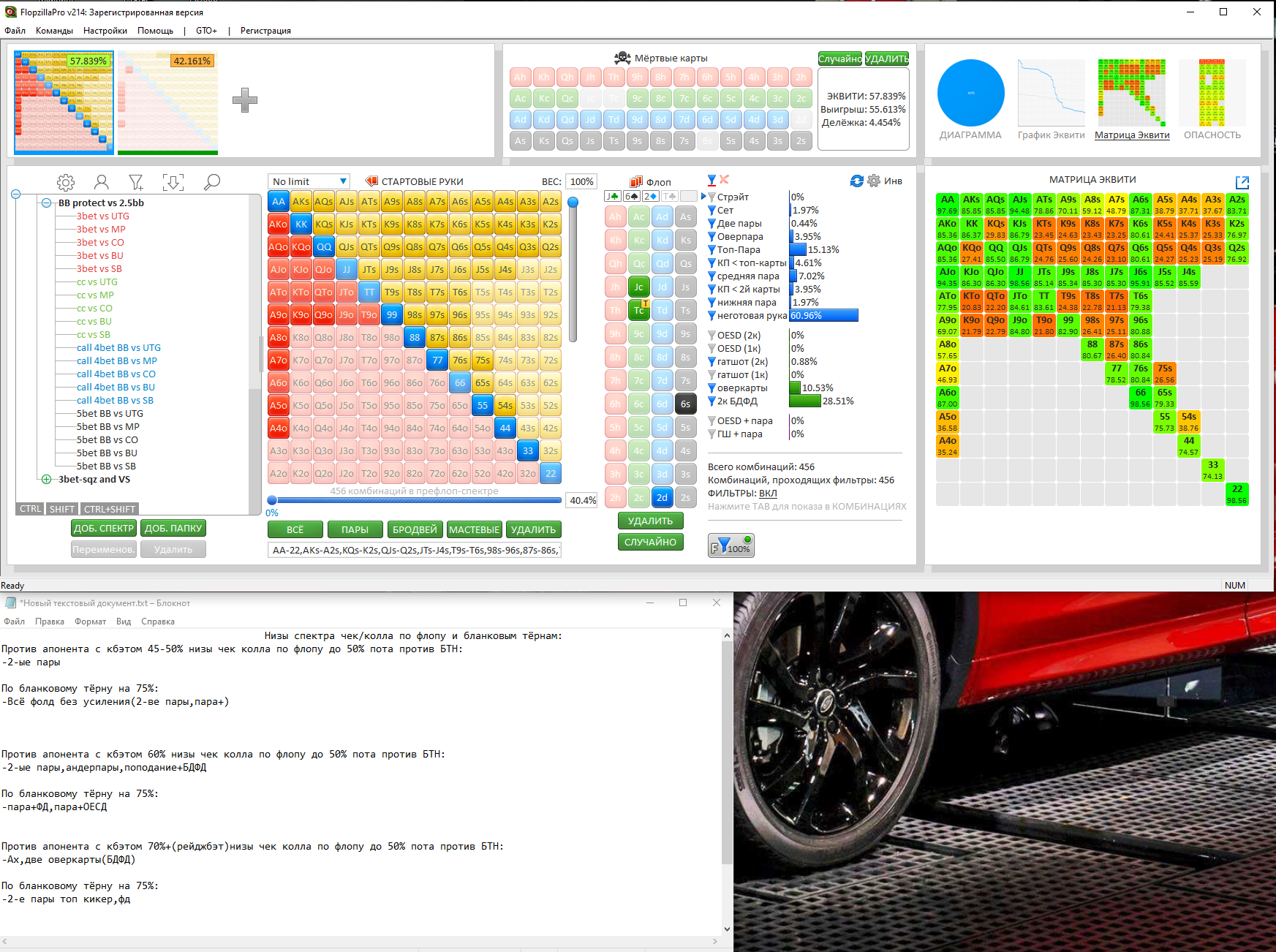The width and height of the screenshot is (1276, 952).
Task: Click the player profile icon above tree
Action: pos(102,182)
